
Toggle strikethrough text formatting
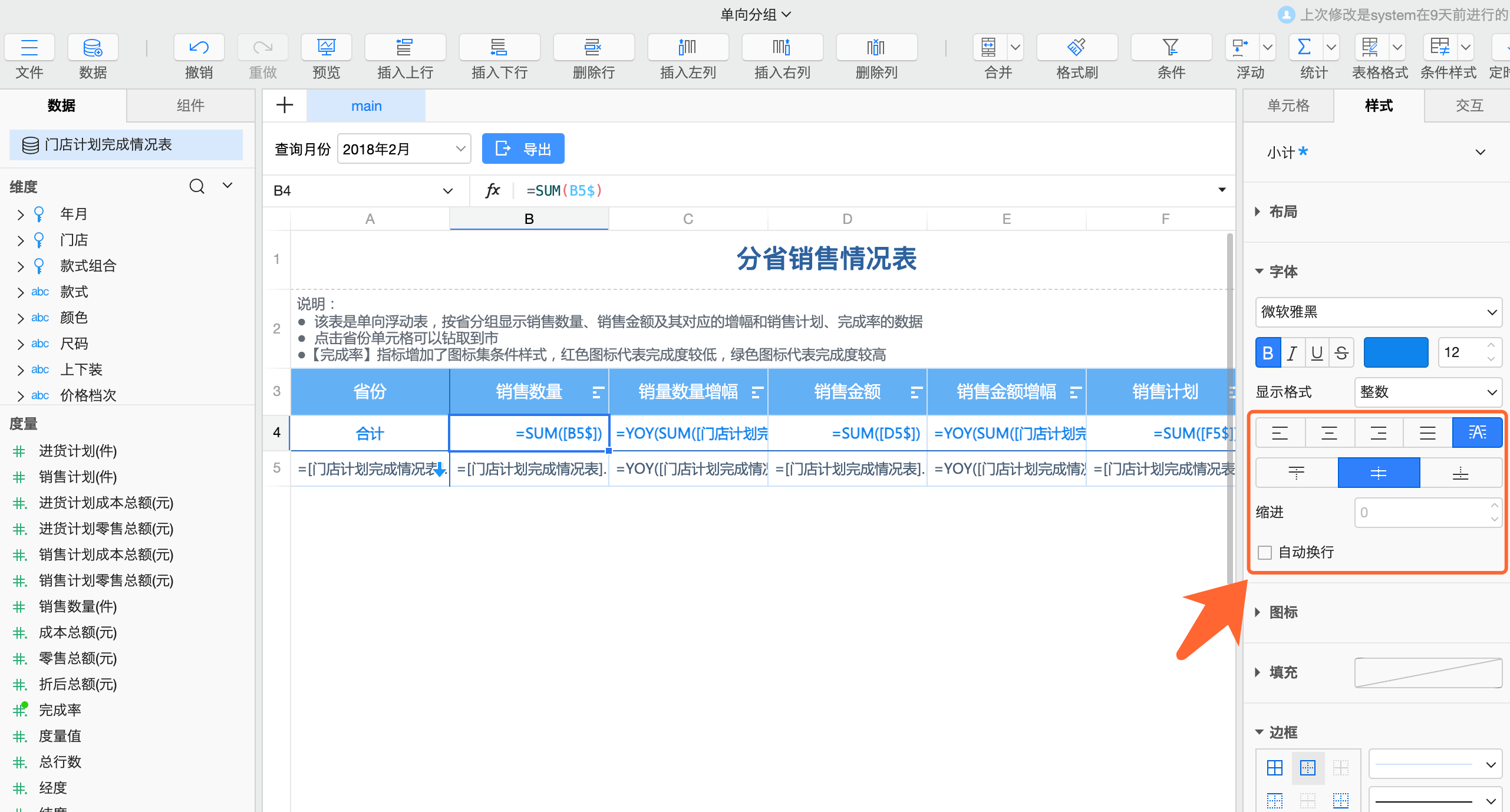pyautogui.click(x=1341, y=352)
